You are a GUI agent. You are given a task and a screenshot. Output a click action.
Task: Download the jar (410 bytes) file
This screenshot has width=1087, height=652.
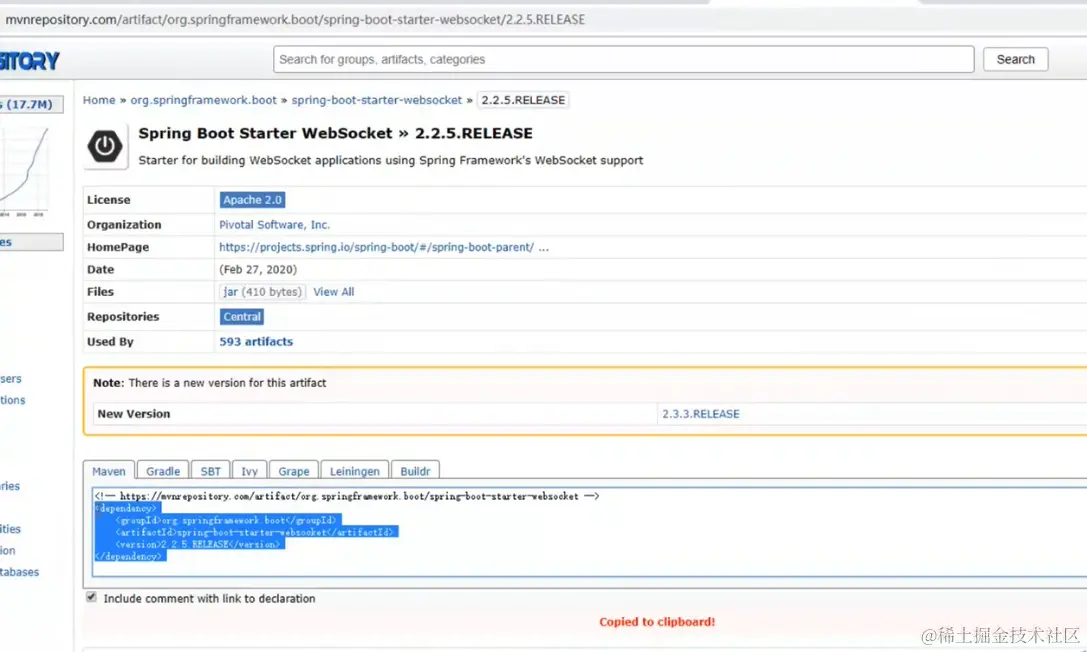pos(262,292)
